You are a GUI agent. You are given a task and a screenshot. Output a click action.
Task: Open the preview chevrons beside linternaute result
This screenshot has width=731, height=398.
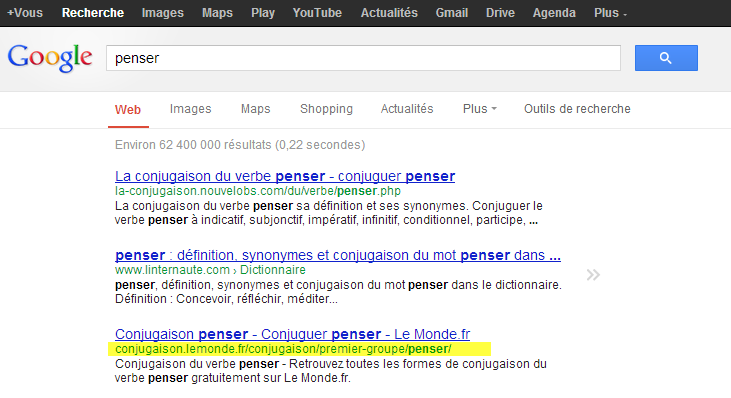pyautogui.click(x=593, y=274)
